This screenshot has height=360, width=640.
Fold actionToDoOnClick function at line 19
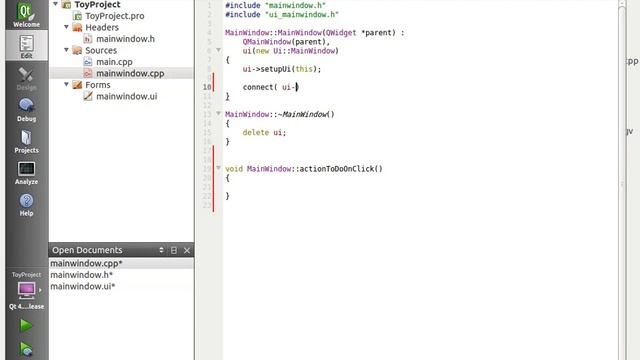(x=218, y=168)
